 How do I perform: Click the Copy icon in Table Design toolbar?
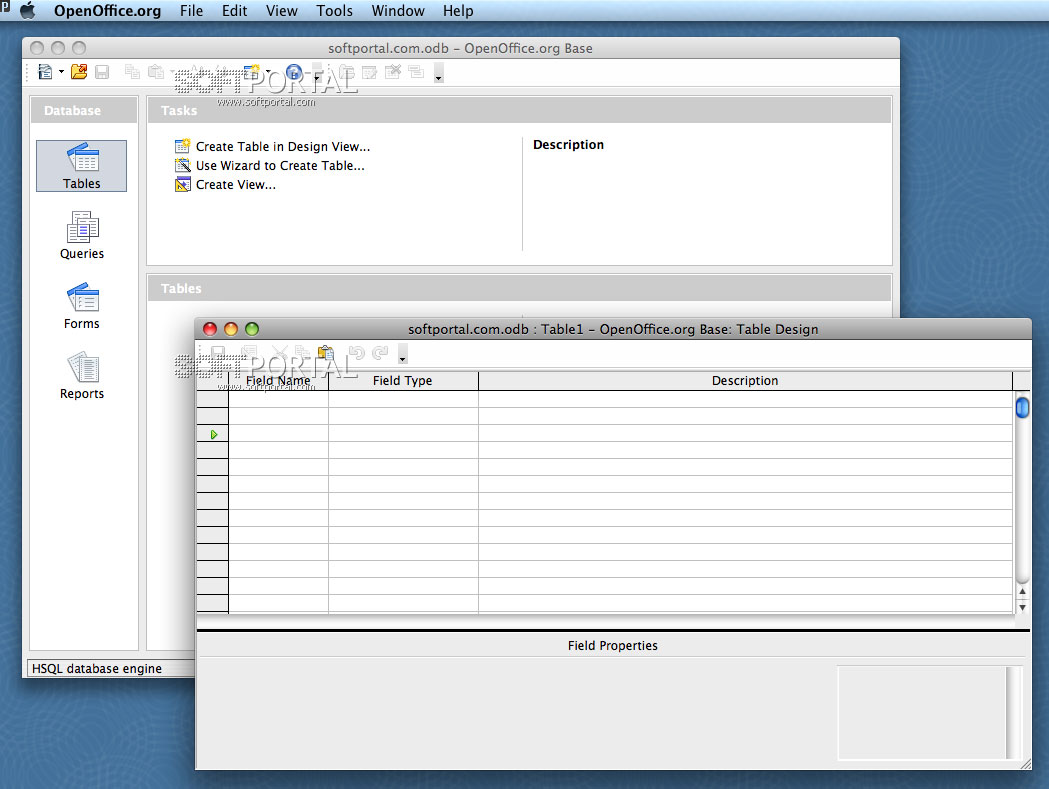tap(302, 353)
